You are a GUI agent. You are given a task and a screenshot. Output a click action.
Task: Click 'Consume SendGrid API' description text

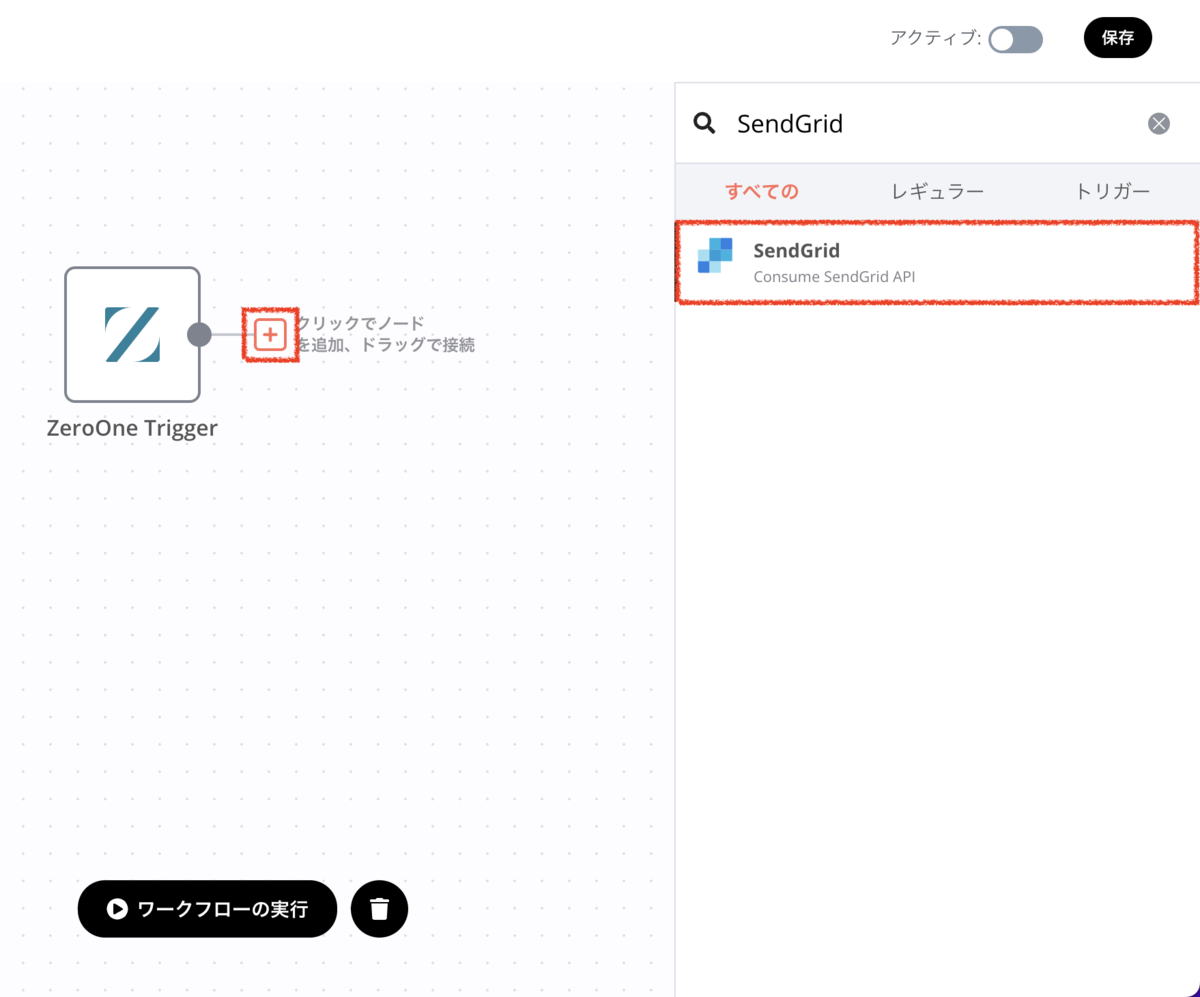[834, 276]
